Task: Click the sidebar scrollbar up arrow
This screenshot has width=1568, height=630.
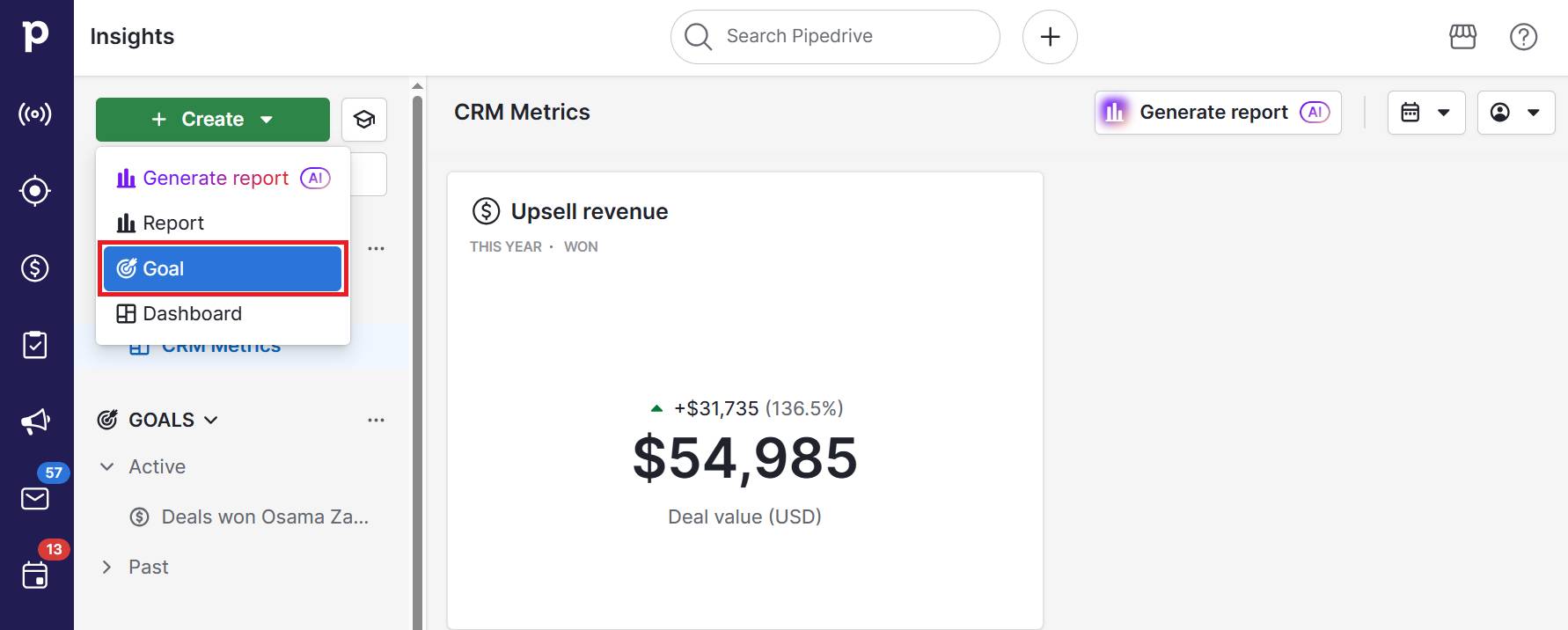Action: tap(418, 86)
